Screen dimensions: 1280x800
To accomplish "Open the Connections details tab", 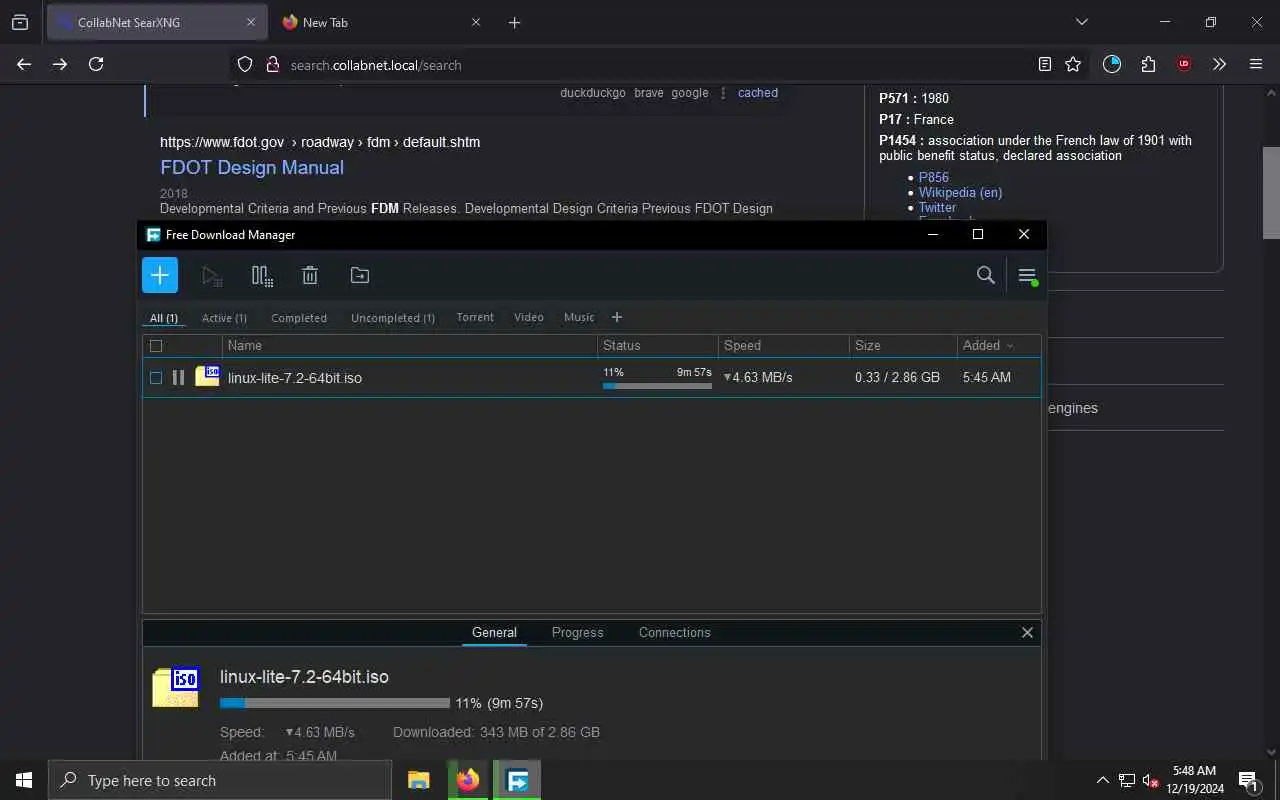I will pyautogui.click(x=674, y=632).
